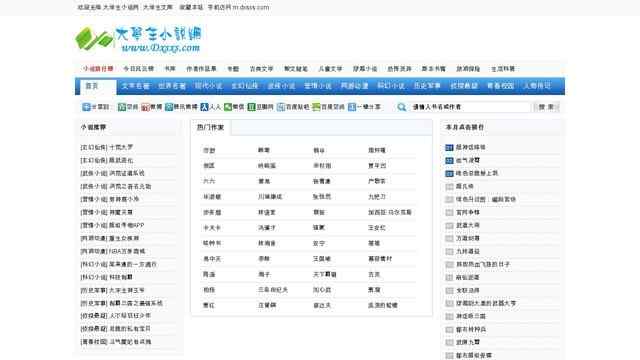Open 网游动漫 category
Viewport: 640px width, 360px height.
354,86
